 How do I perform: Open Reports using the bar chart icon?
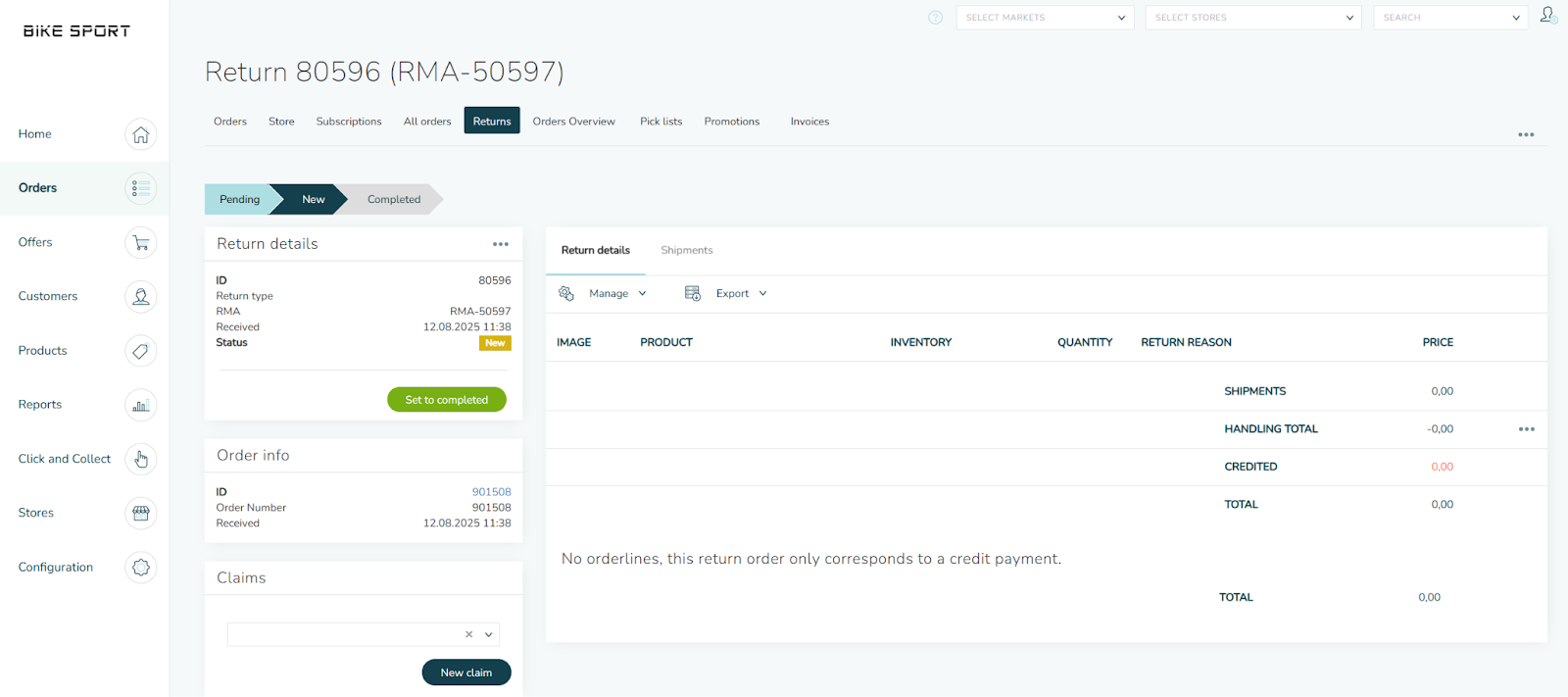pyautogui.click(x=140, y=405)
